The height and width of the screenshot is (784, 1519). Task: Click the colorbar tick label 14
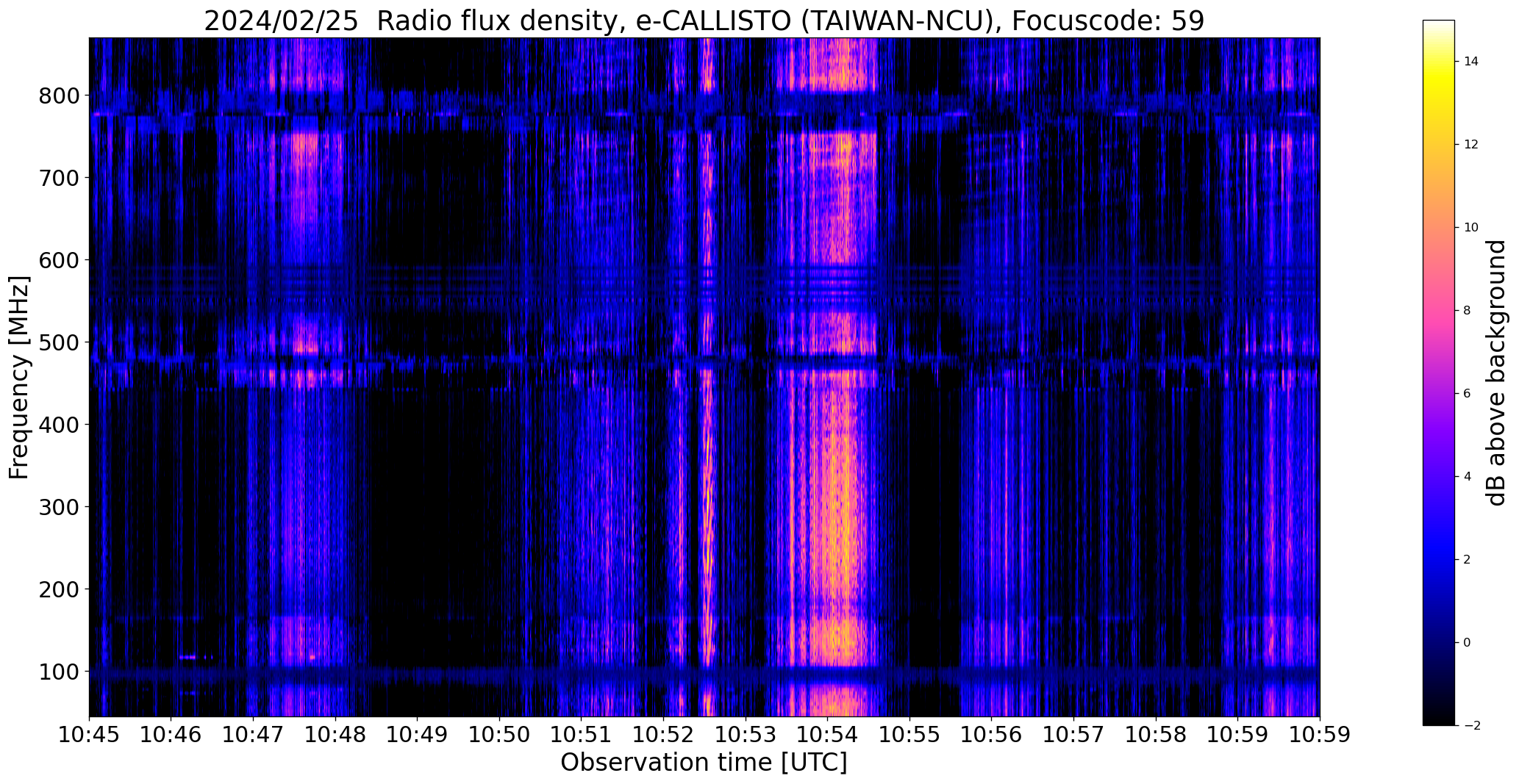point(1471,62)
